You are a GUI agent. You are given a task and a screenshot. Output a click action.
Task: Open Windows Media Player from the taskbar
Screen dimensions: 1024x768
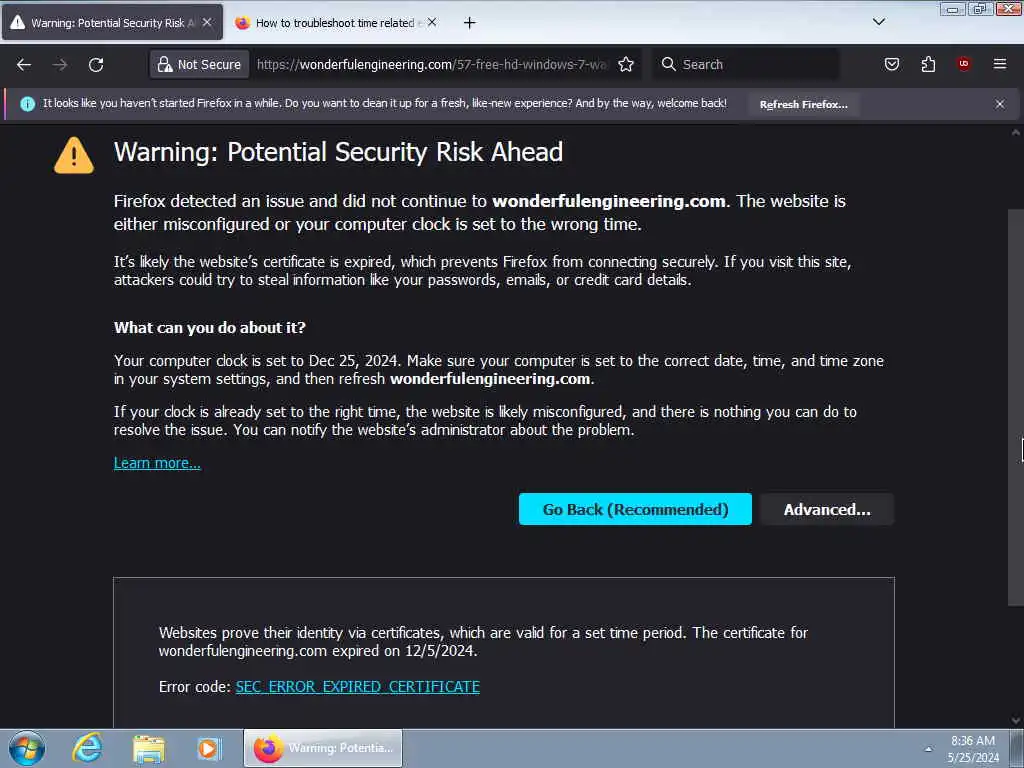[x=210, y=748]
